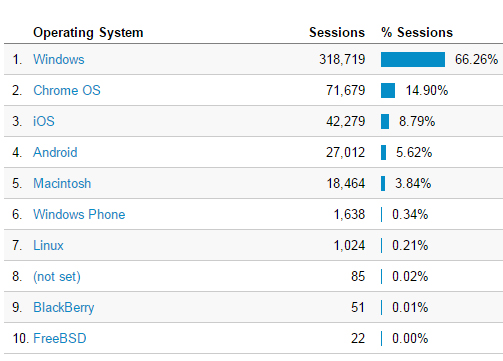Click the Windows 66.26% sessions bar
This screenshot has width=503, height=361.
pyautogui.click(x=413, y=59)
